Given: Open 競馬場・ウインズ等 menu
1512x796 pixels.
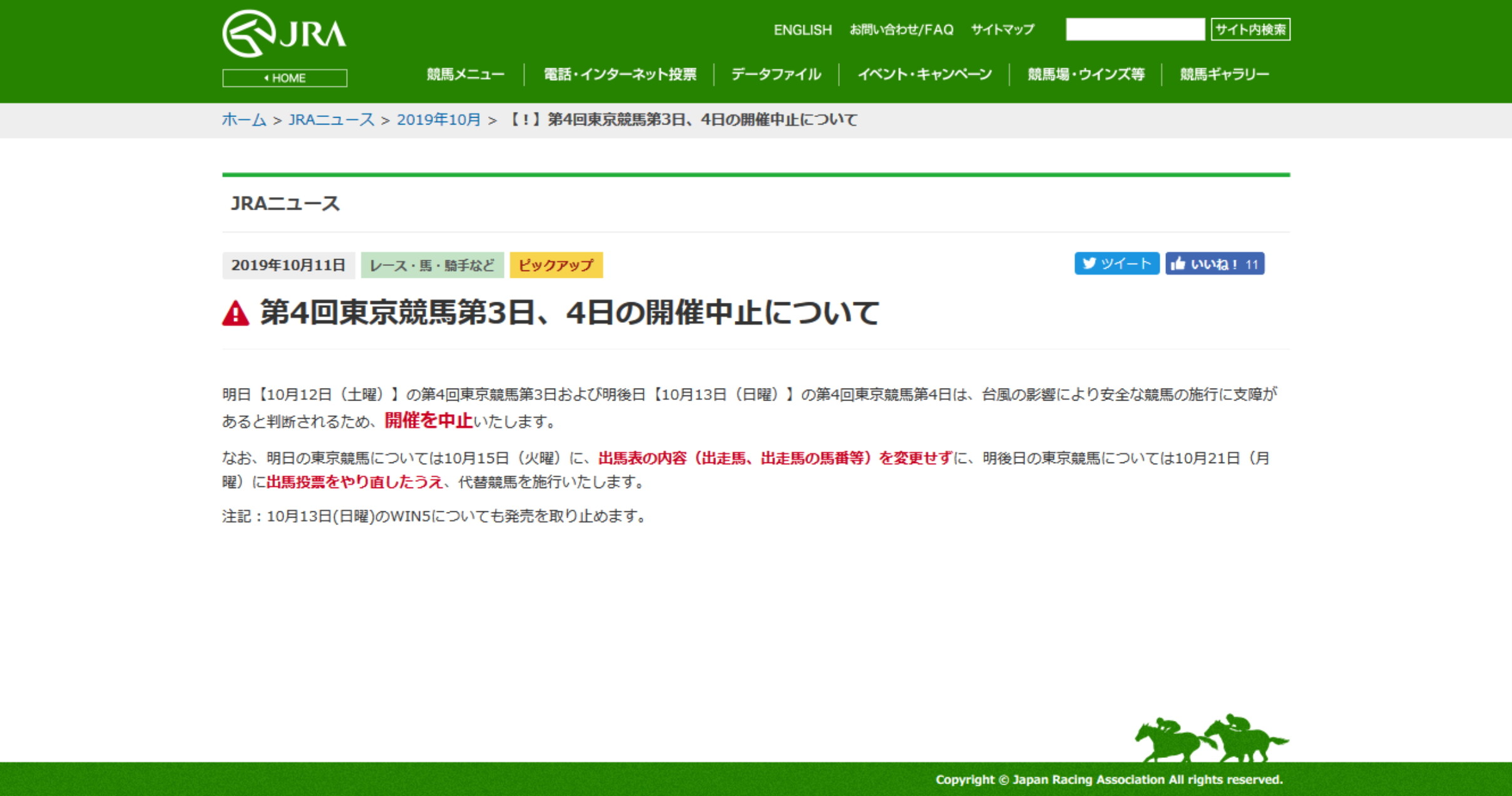Looking at the screenshot, I should pos(1086,74).
